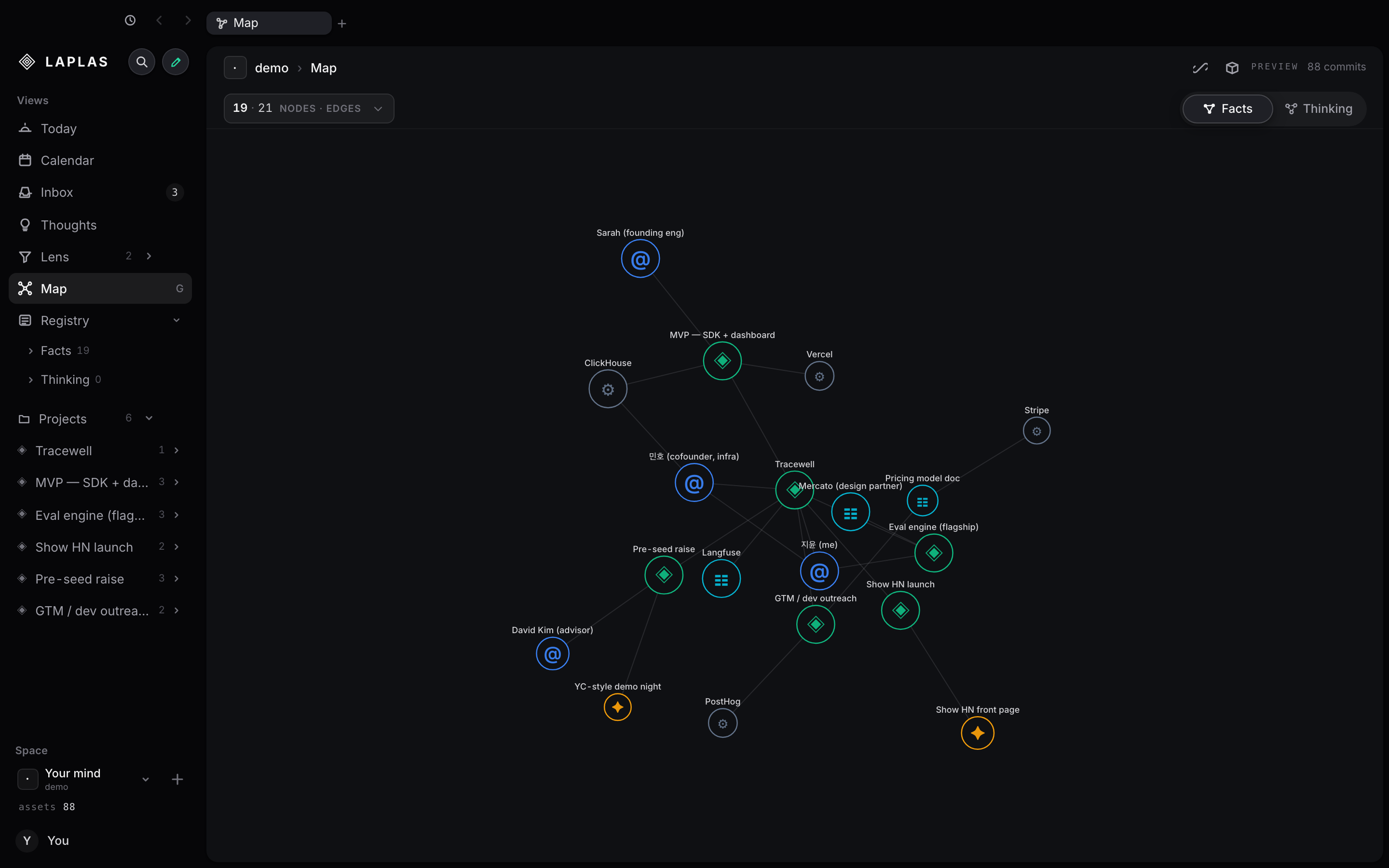Image resolution: width=1389 pixels, height=868 pixels.
Task: Select the 지윤 (me) person node
Action: tap(819, 571)
